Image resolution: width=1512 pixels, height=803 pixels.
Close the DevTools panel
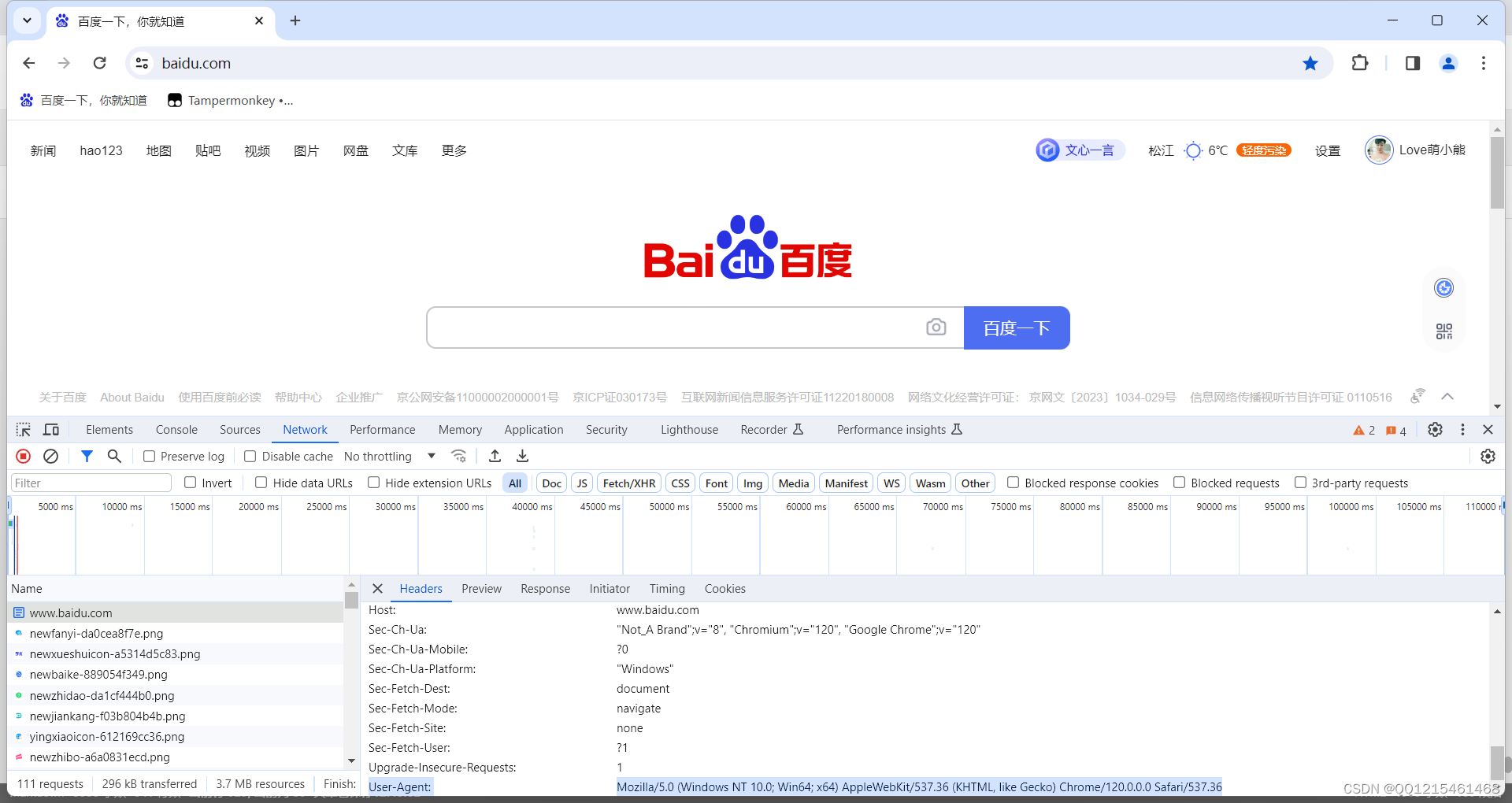1488,430
